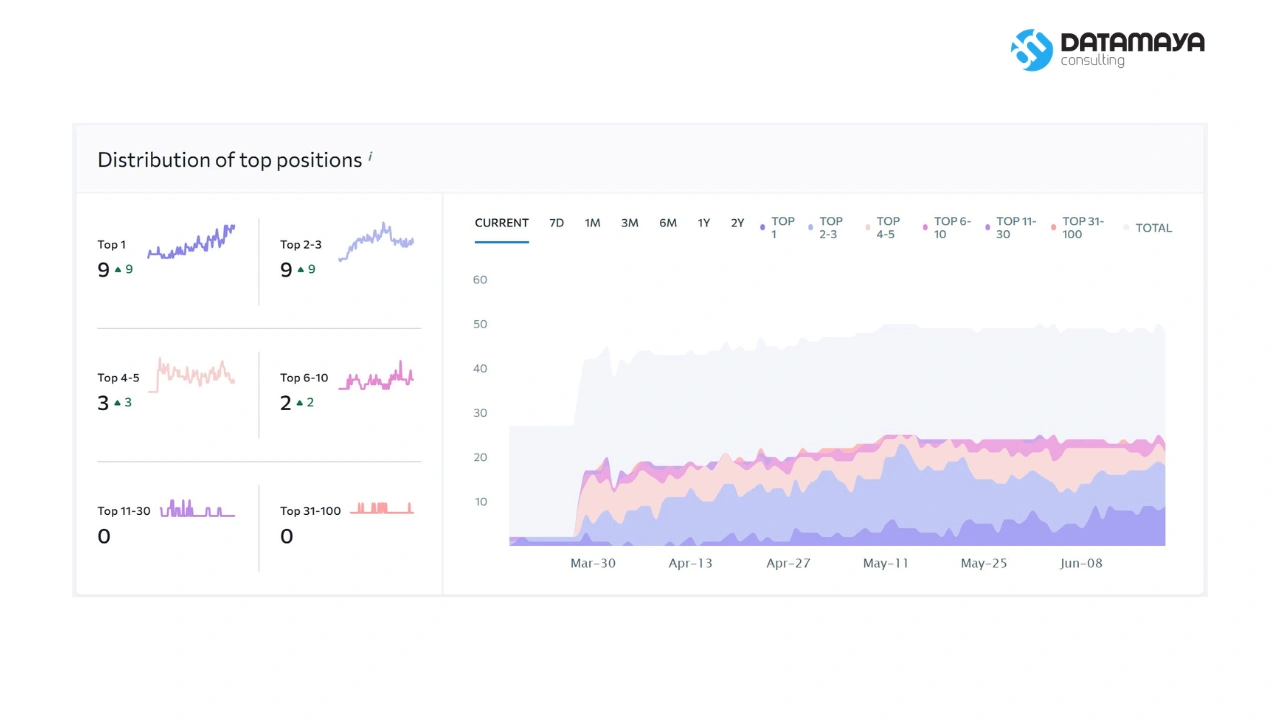
Task: Select the 1M time range
Action: point(593,223)
